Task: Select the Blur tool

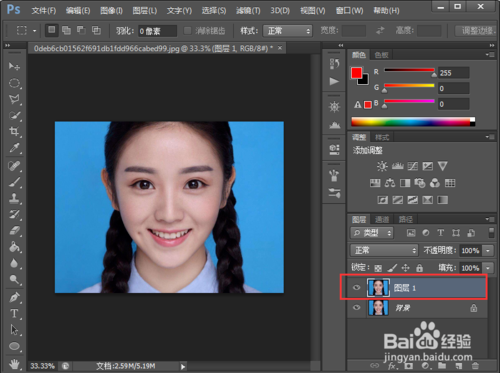Action: pyautogui.click(x=14, y=263)
